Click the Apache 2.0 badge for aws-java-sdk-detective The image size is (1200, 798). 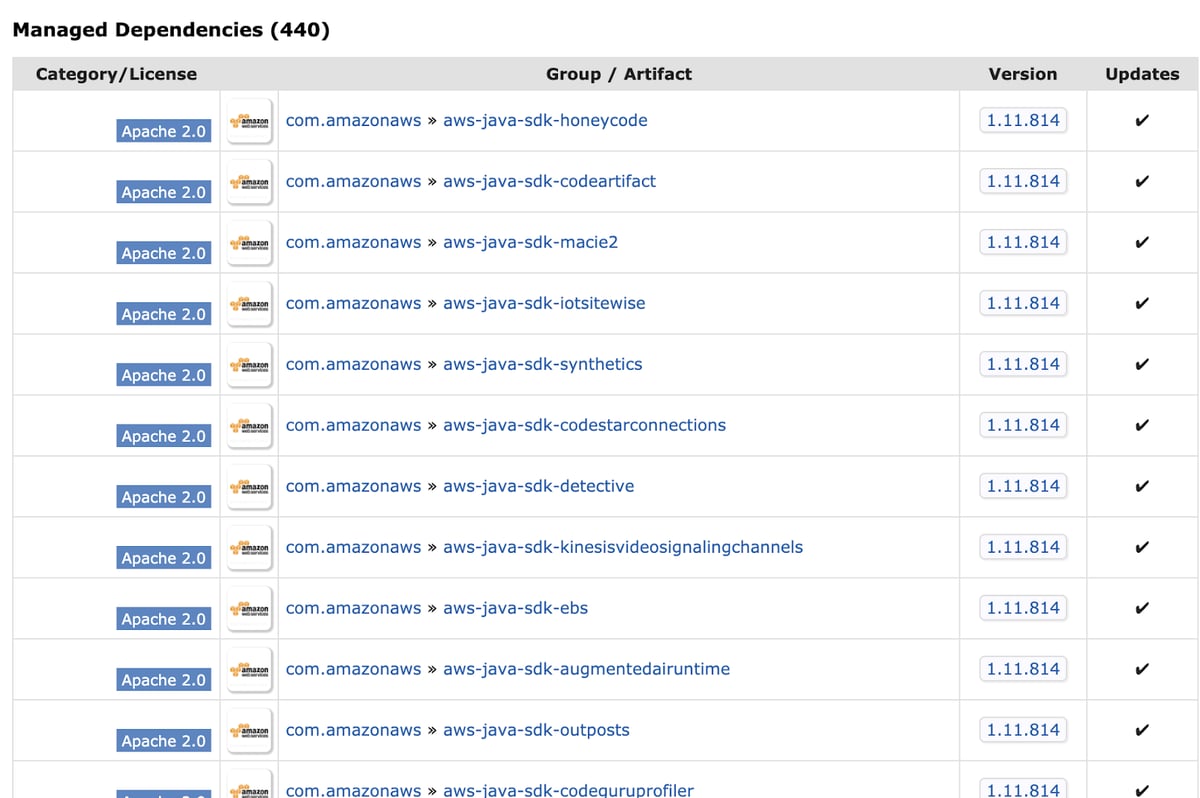pos(163,497)
